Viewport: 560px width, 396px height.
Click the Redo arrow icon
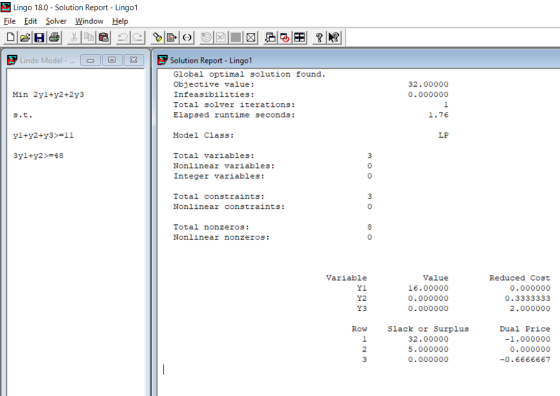[138, 37]
